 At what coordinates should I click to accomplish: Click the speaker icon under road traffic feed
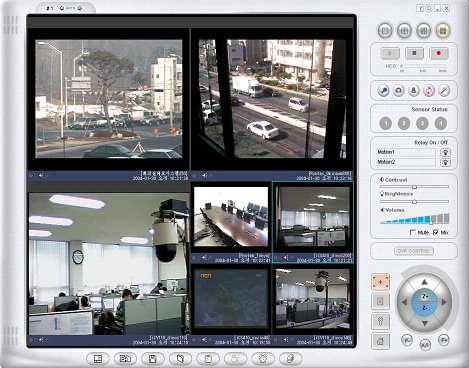(204, 175)
